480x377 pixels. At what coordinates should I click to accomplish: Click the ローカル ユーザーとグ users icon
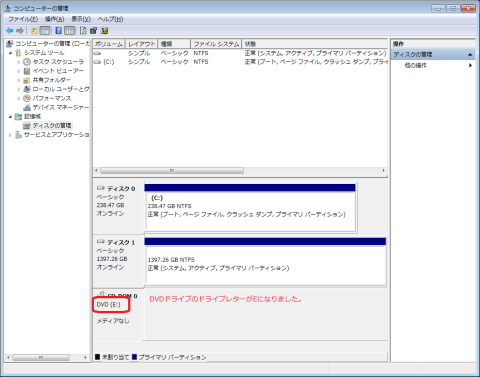tap(27, 89)
